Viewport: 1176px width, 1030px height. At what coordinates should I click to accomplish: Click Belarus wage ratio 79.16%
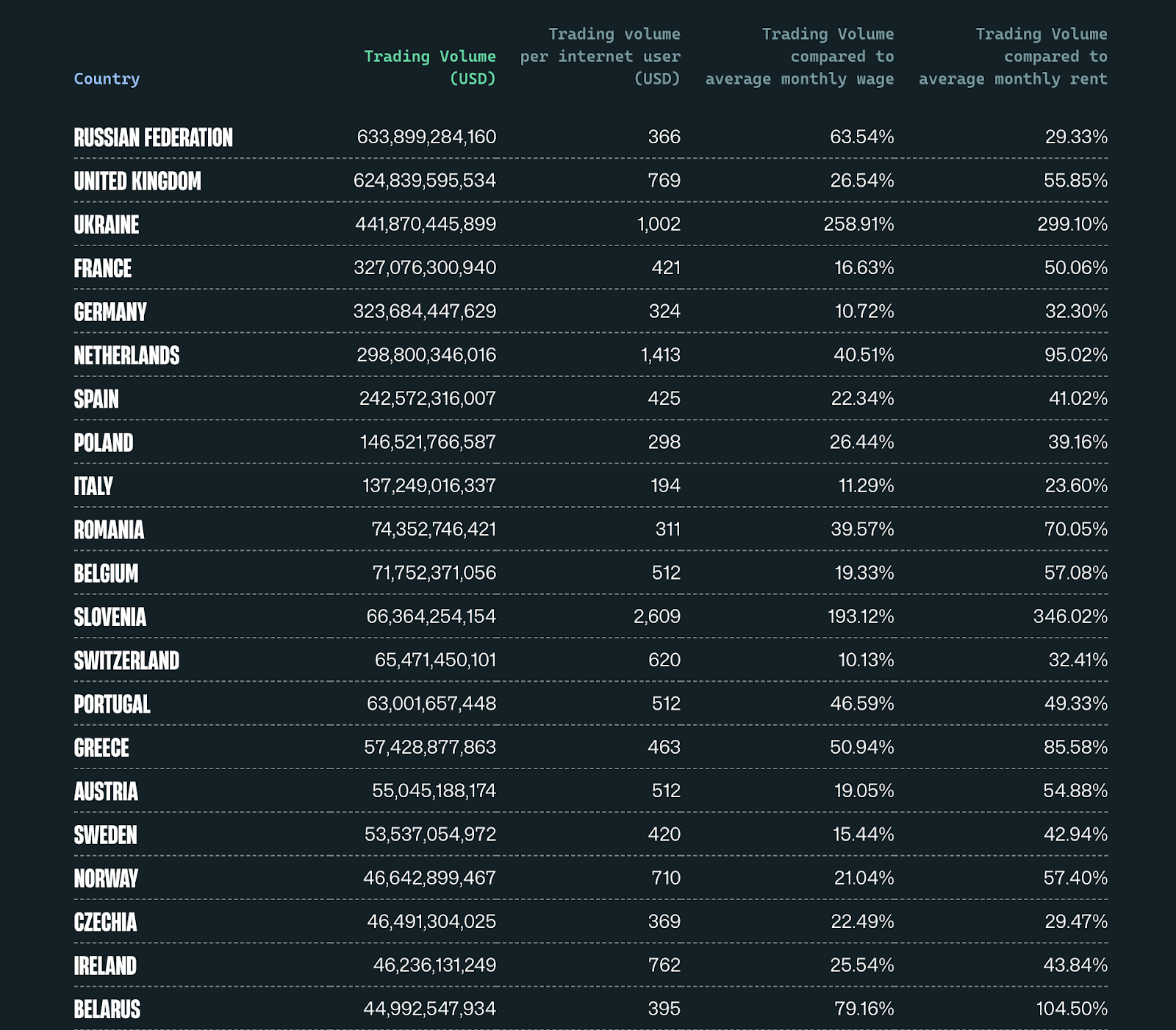pos(864,1009)
